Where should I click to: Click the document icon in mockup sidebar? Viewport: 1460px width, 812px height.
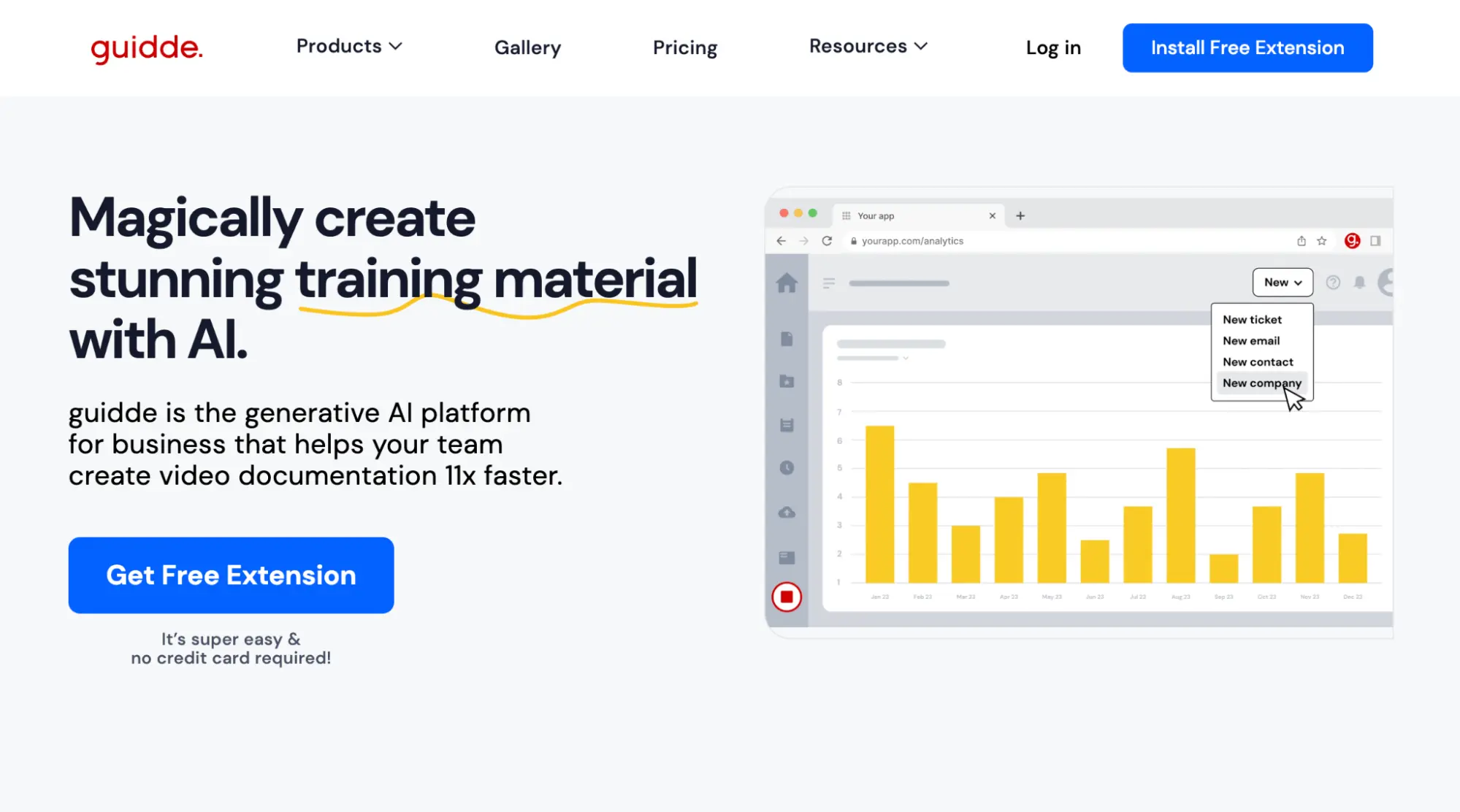[787, 339]
